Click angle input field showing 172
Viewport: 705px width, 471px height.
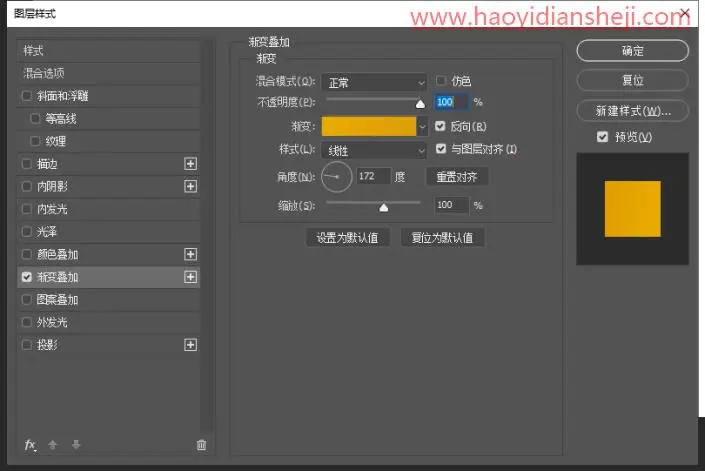click(x=373, y=176)
